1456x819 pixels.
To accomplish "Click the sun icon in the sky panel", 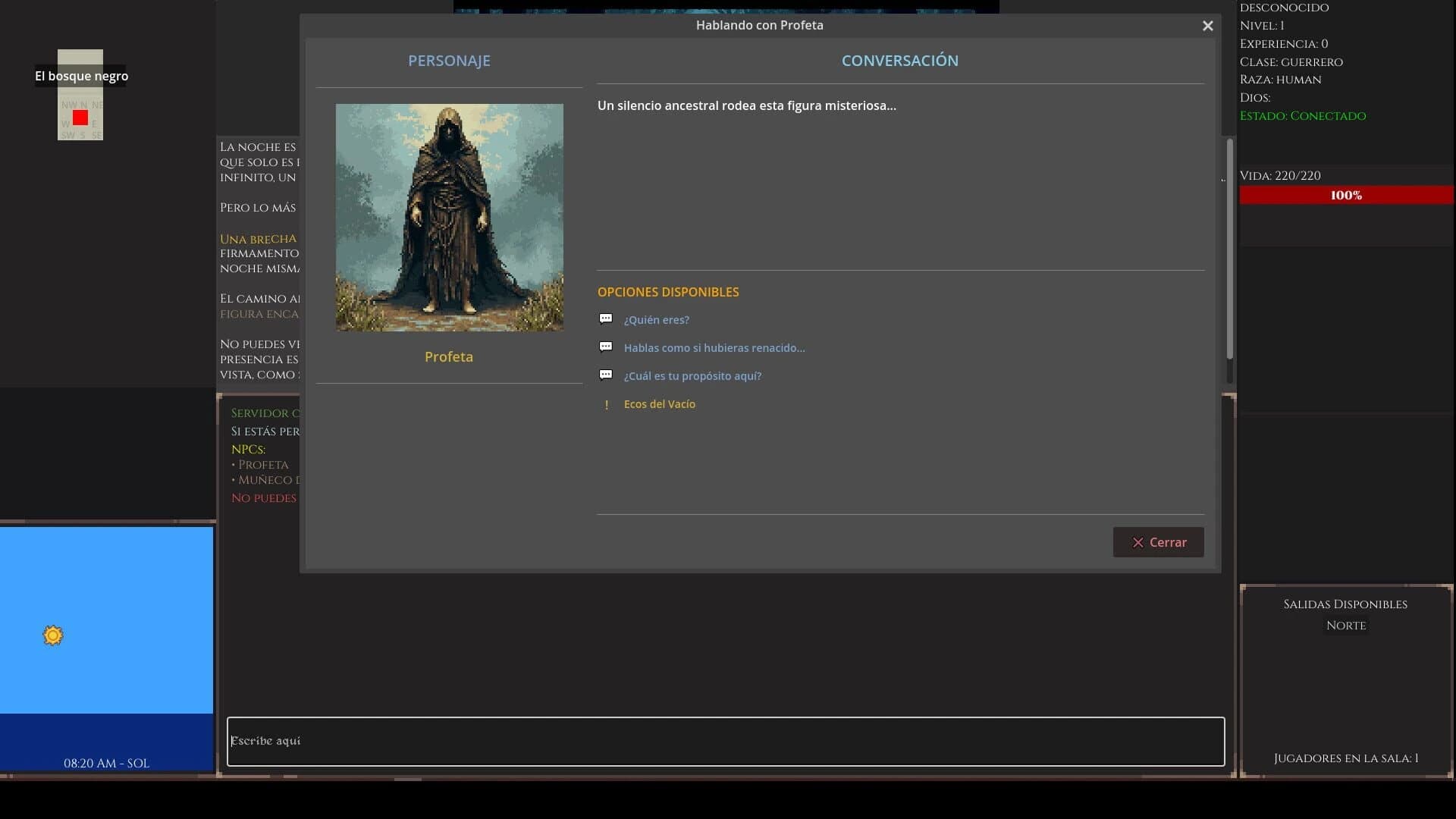I will click(52, 635).
